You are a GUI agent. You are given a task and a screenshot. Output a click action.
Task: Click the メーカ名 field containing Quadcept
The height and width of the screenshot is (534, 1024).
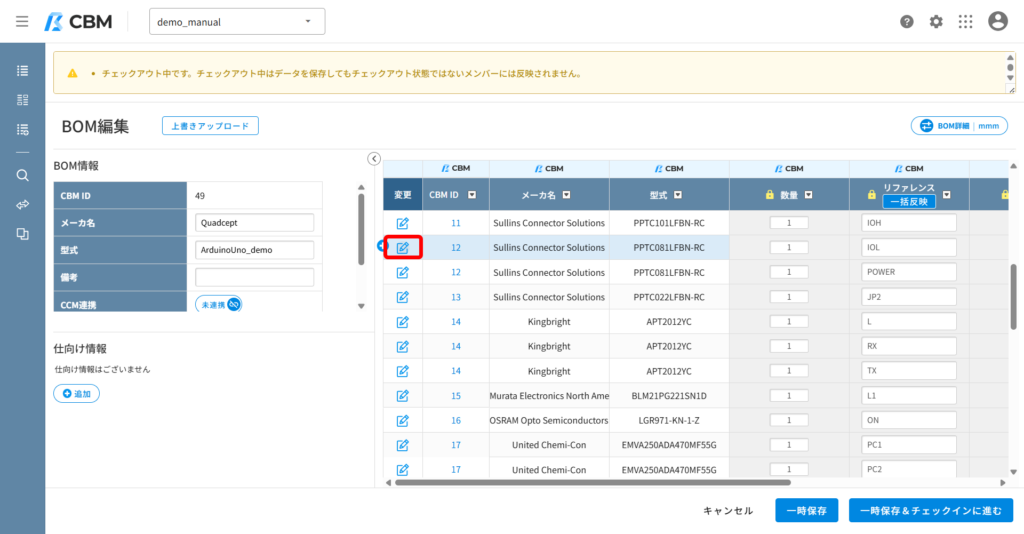[254, 223]
